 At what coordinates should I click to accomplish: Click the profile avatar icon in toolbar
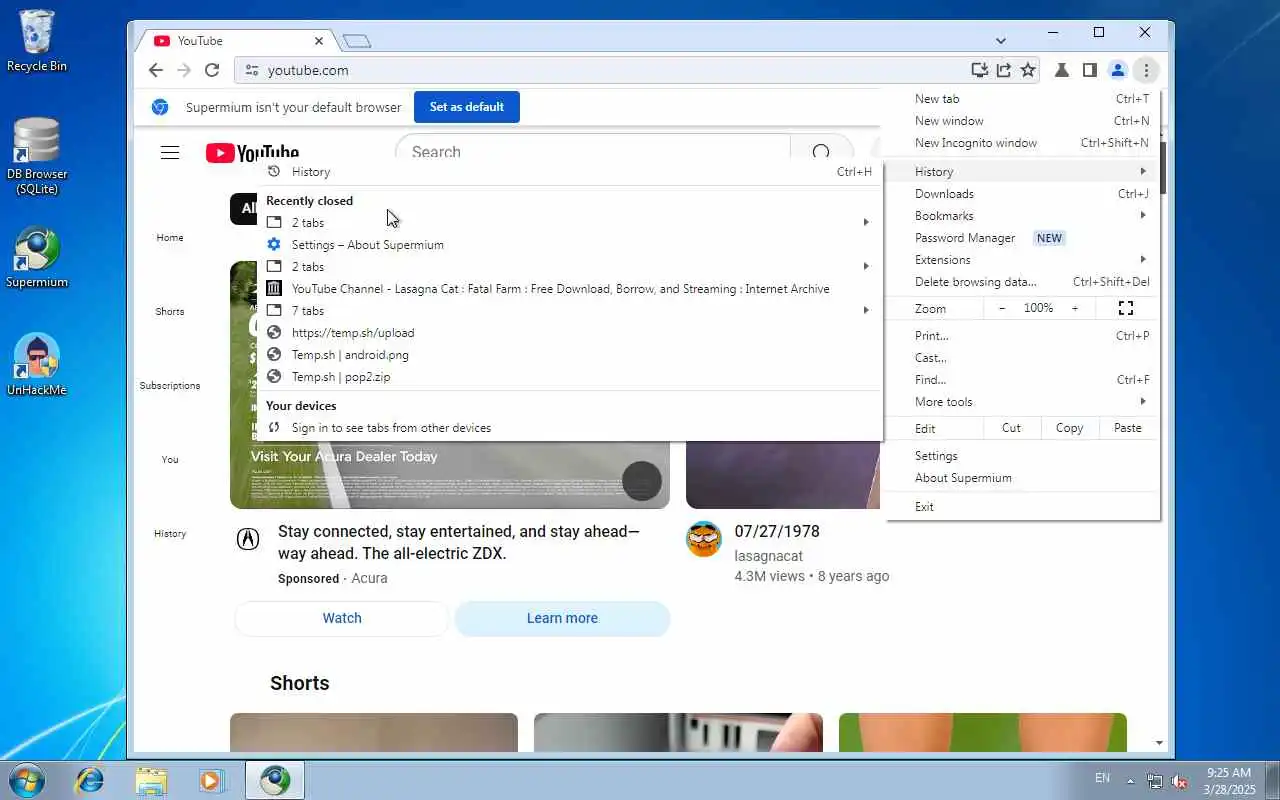(1118, 70)
